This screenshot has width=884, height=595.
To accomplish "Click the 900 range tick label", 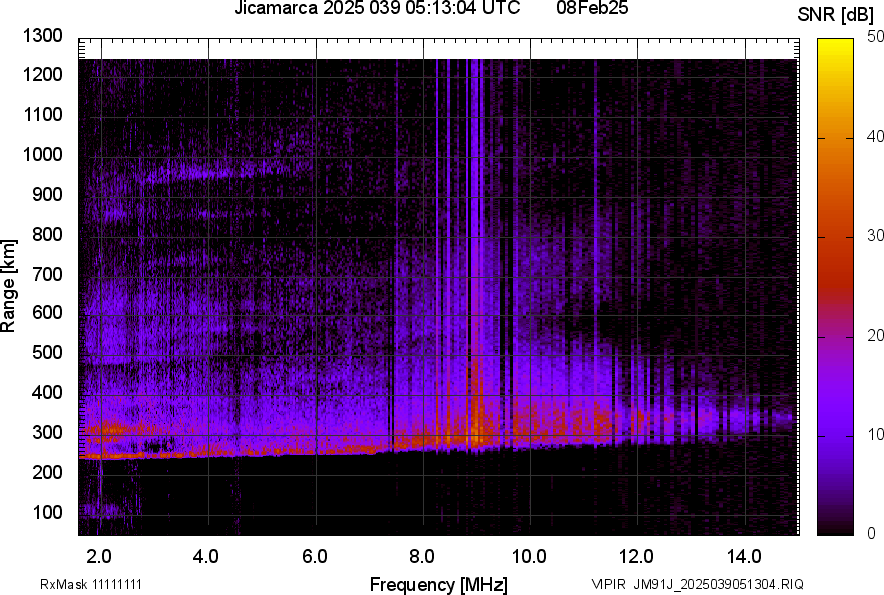I will coord(47,195).
